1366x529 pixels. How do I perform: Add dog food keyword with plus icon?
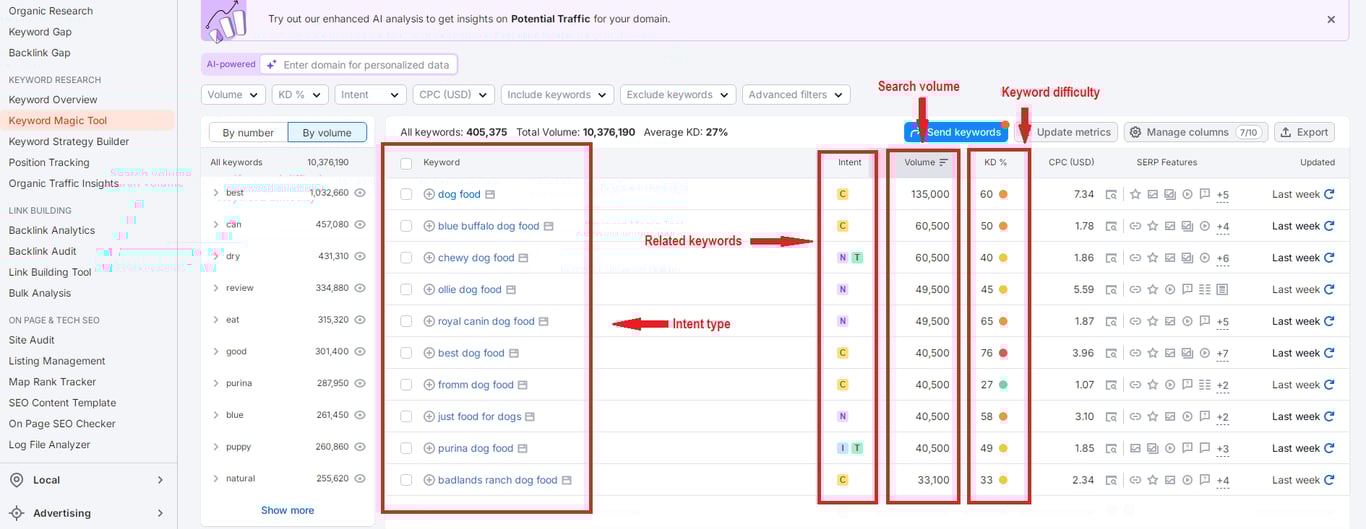(429, 194)
